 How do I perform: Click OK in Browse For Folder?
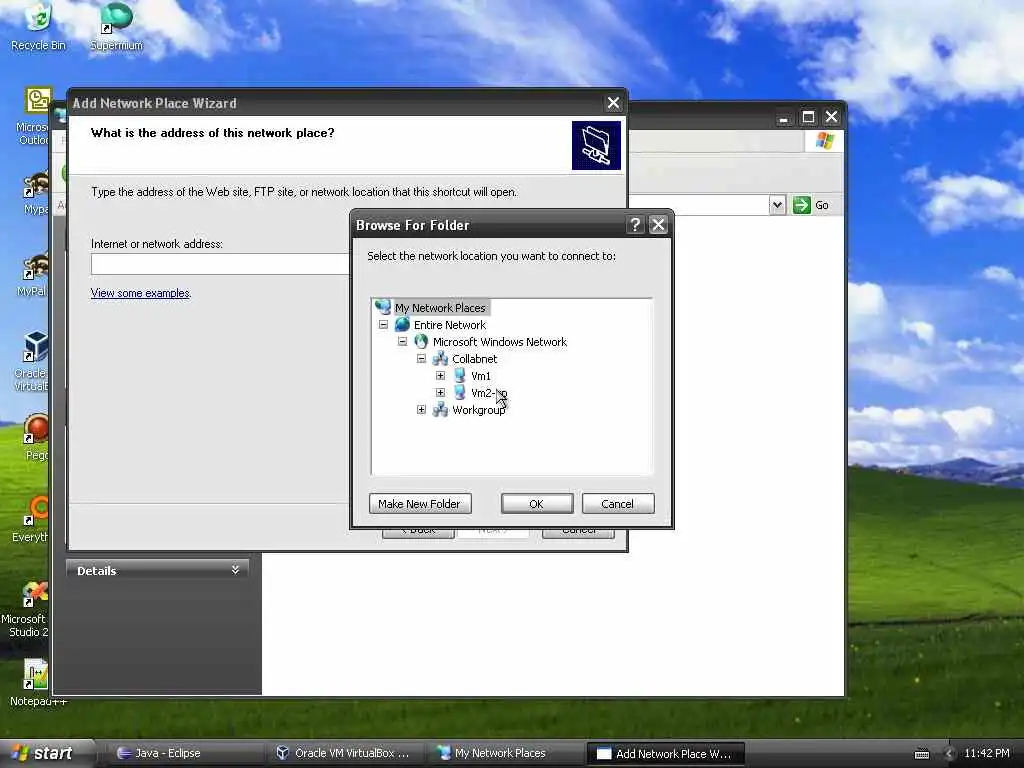[x=537, y=504]
